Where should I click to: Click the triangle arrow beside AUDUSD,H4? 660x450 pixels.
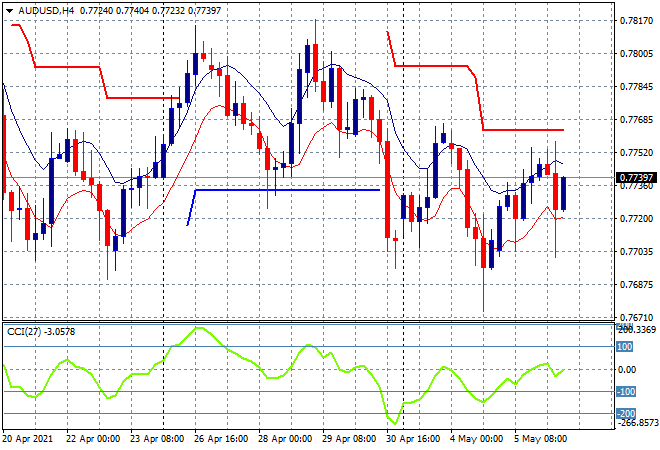coord(9,11)
